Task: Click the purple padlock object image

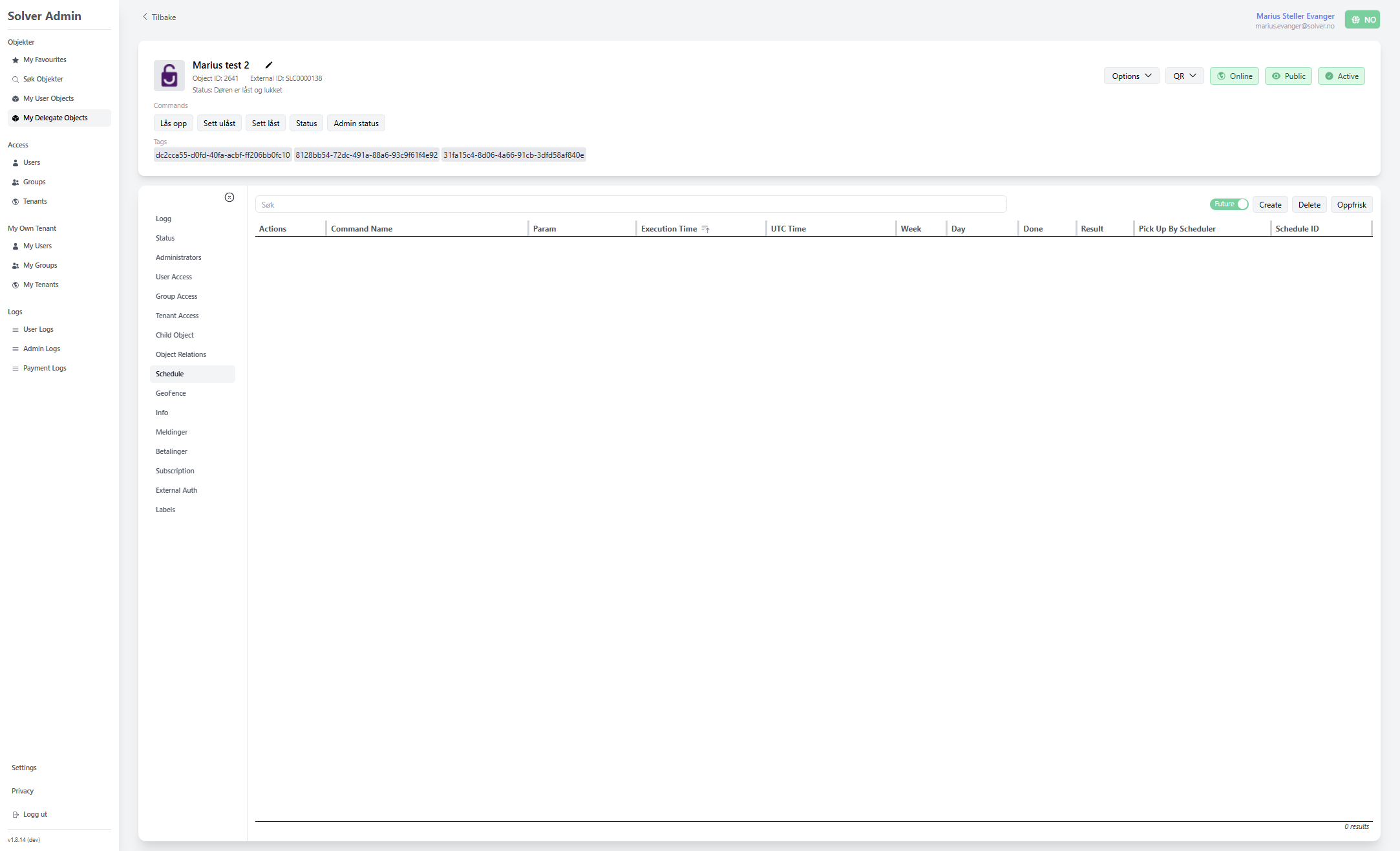Action: coord(169,76)
